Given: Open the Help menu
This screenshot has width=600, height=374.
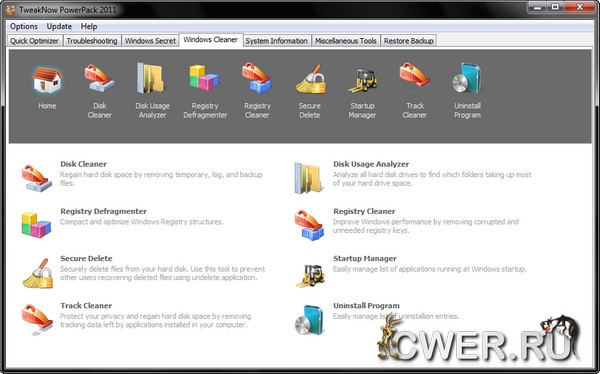Looking at the screenshot, I should point(89,26).
